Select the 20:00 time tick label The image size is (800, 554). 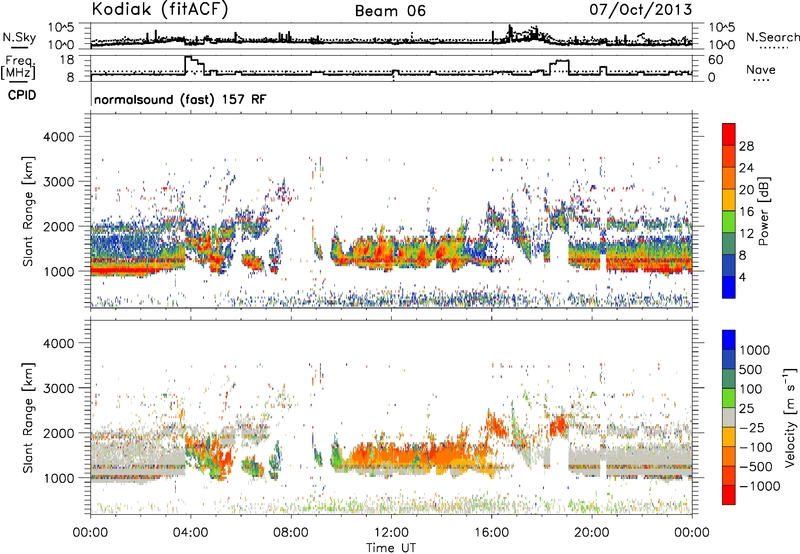592,533
